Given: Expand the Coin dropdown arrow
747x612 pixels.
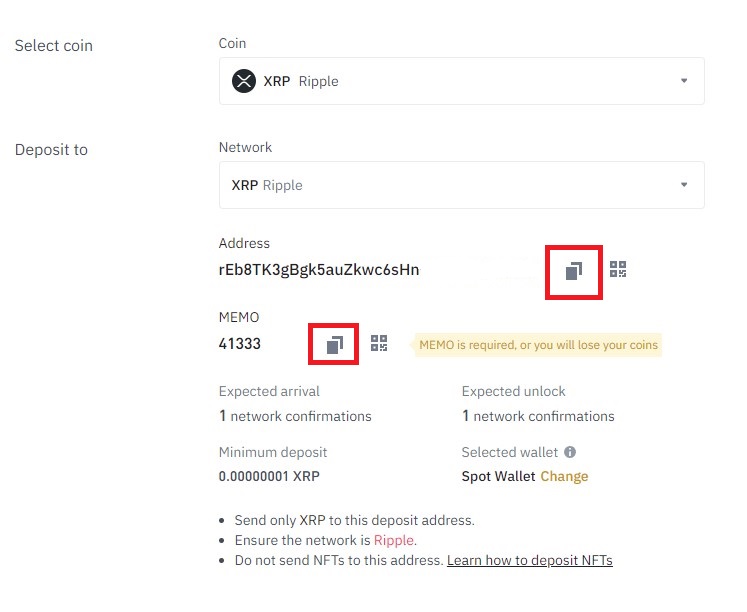Looking at the screenshot, I should pyautogui.click(x=684, y=80).
